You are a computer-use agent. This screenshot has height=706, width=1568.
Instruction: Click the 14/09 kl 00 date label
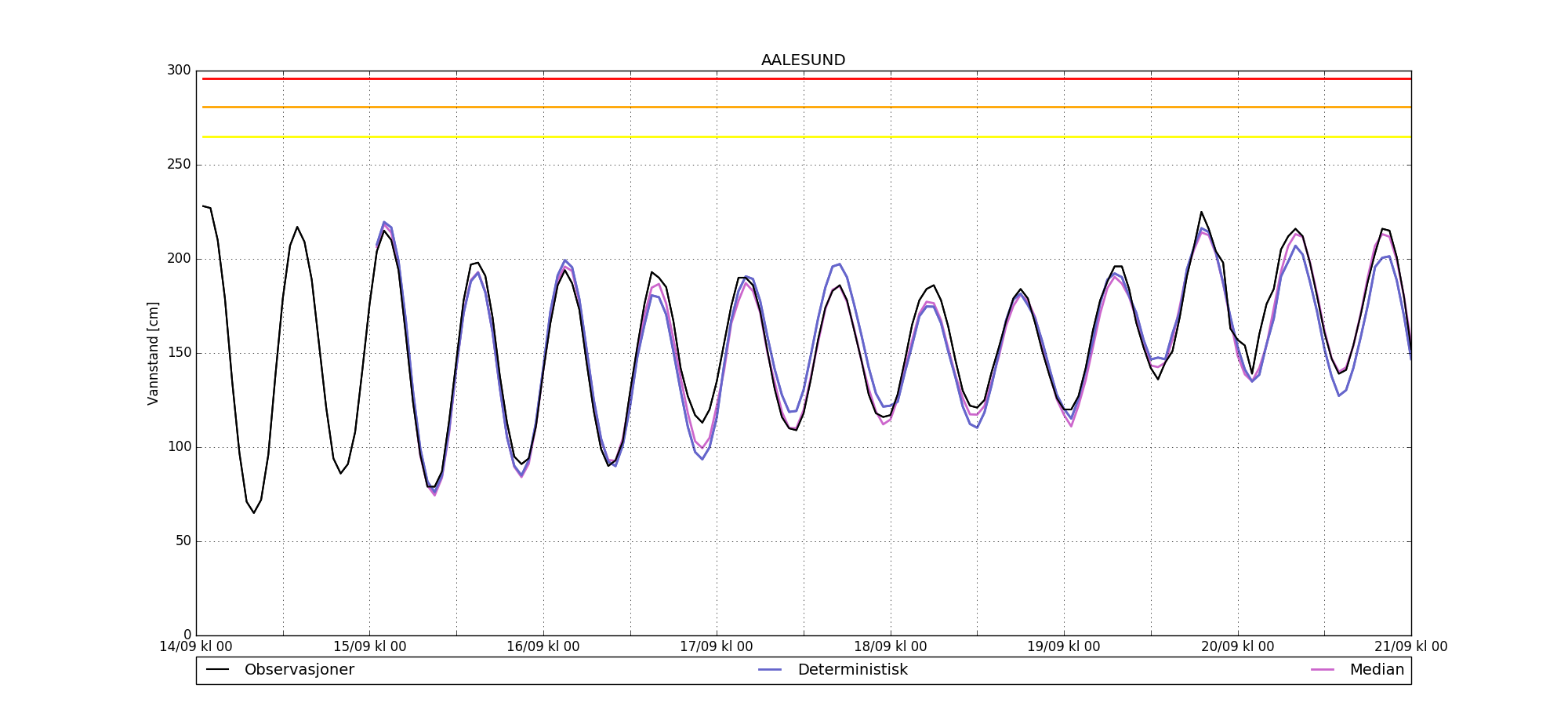196,647
